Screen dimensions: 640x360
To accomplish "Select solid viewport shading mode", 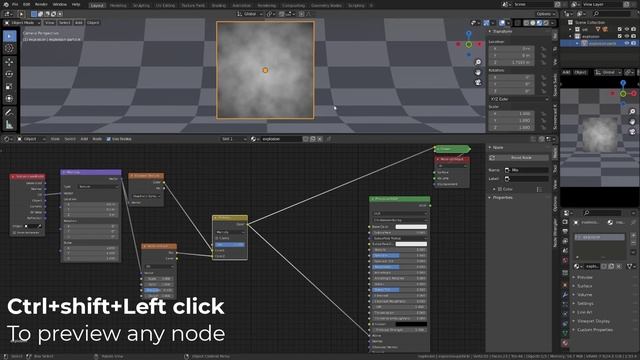I will pos(533,23).
